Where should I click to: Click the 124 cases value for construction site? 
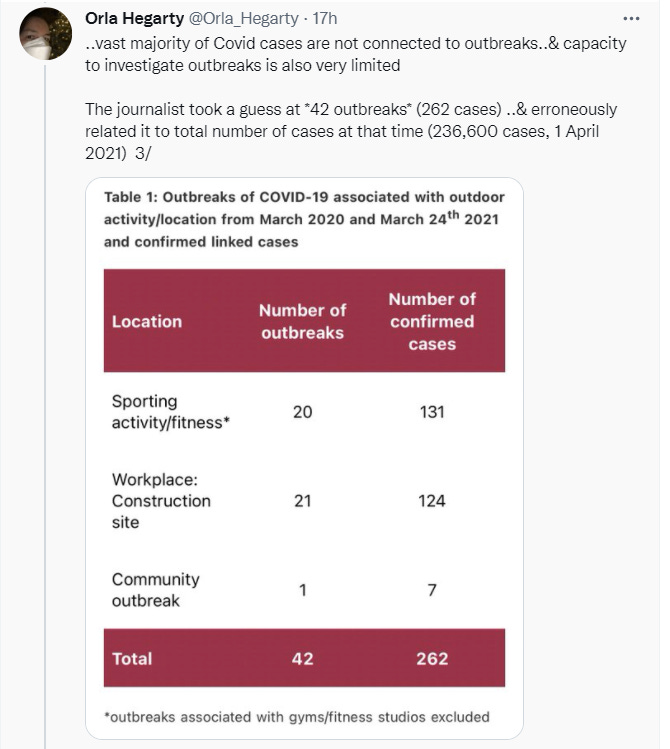[432, 500]
